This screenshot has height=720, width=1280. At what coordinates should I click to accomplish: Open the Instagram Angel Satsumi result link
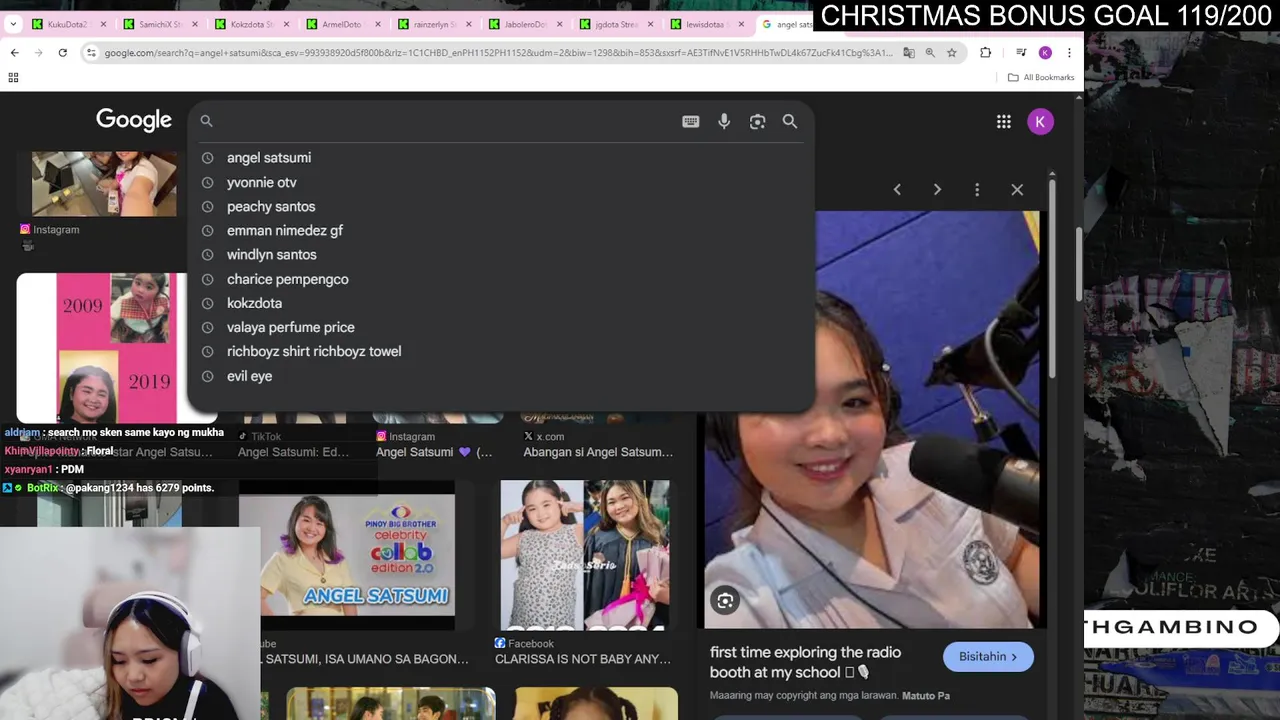[434, 452]
